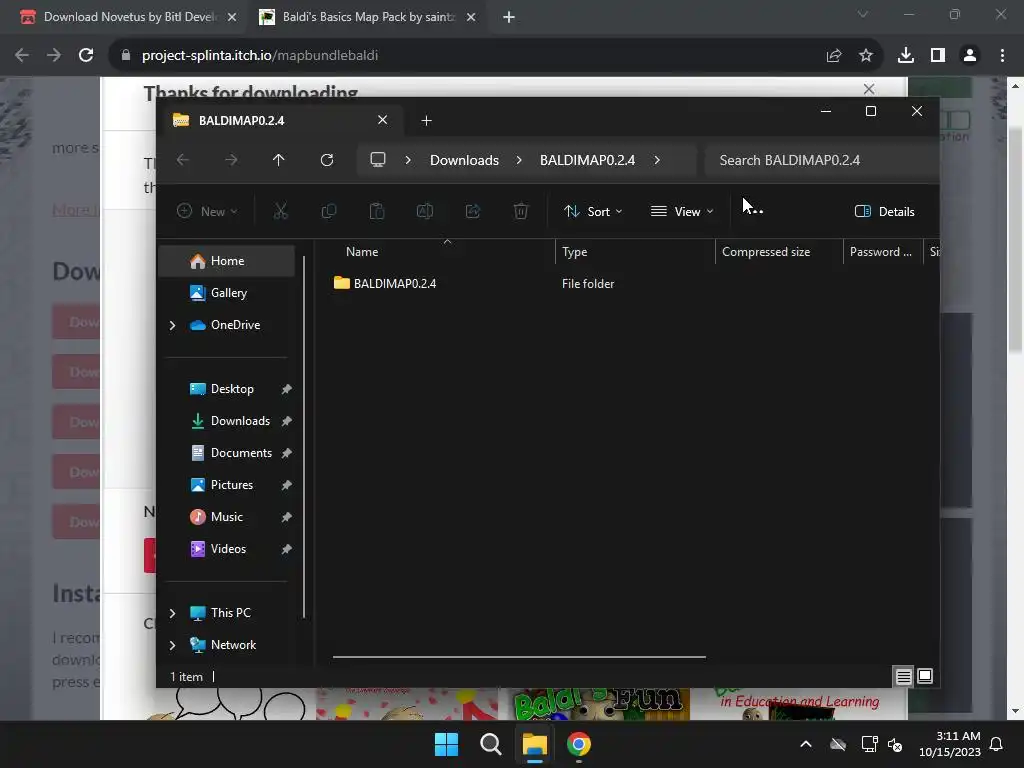Click the Cut scissors icon in Explorer toolbar

point(280,211)
